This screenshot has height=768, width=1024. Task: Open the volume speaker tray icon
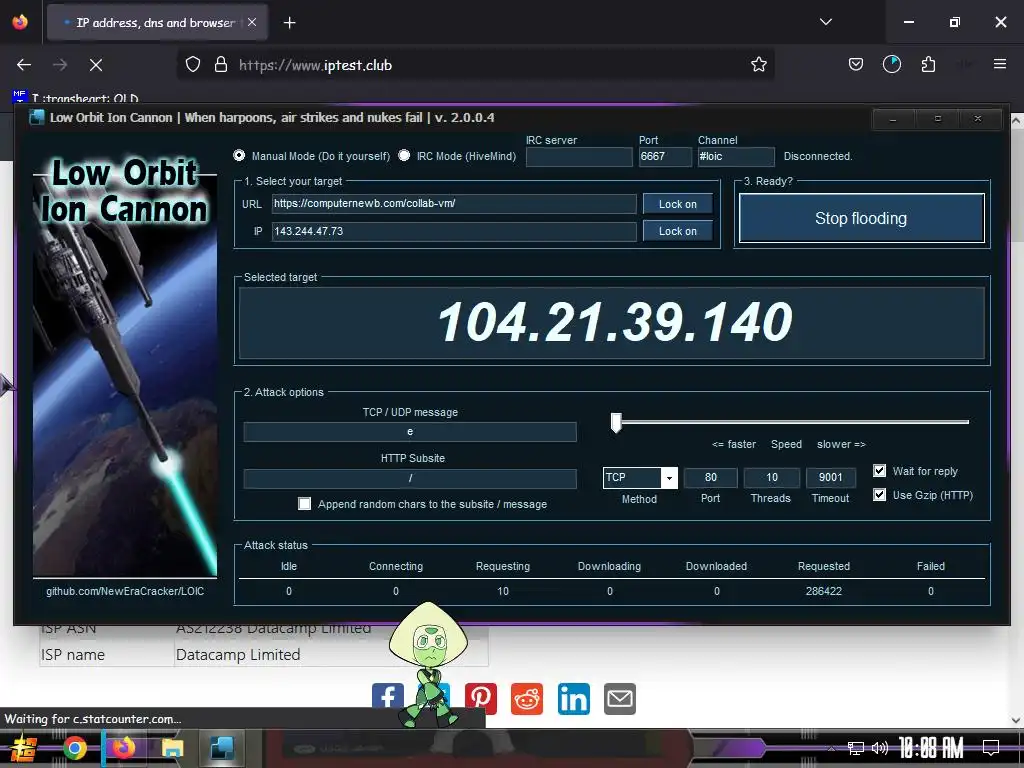point(880,748)
